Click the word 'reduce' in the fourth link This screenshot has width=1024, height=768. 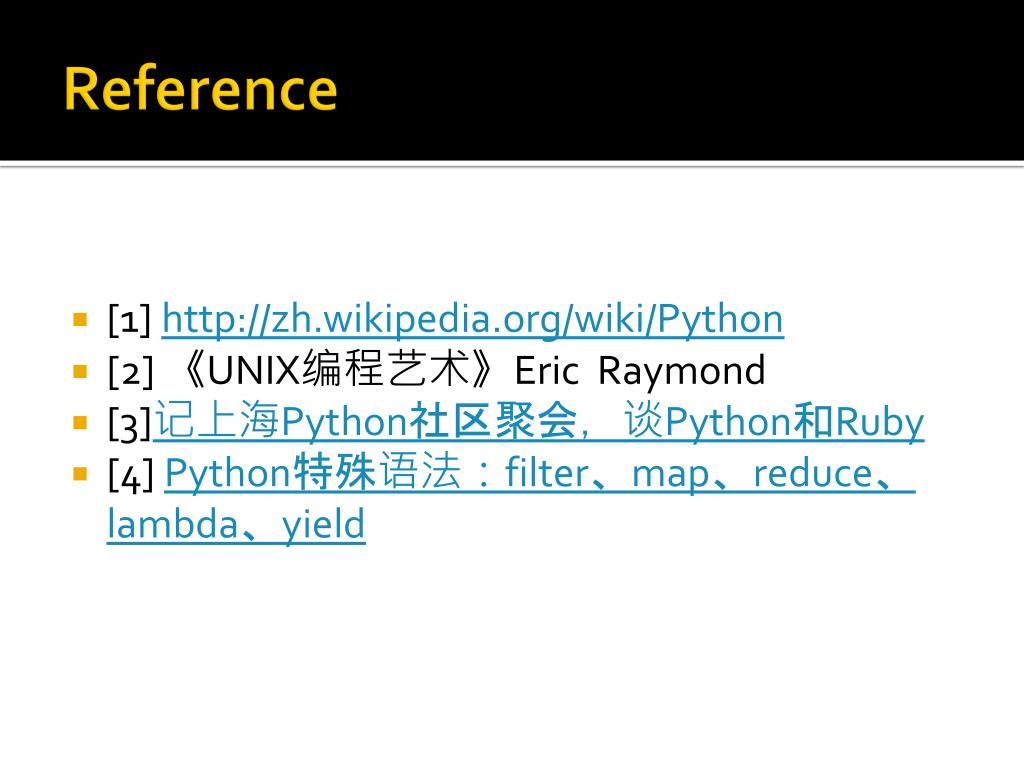813,473
